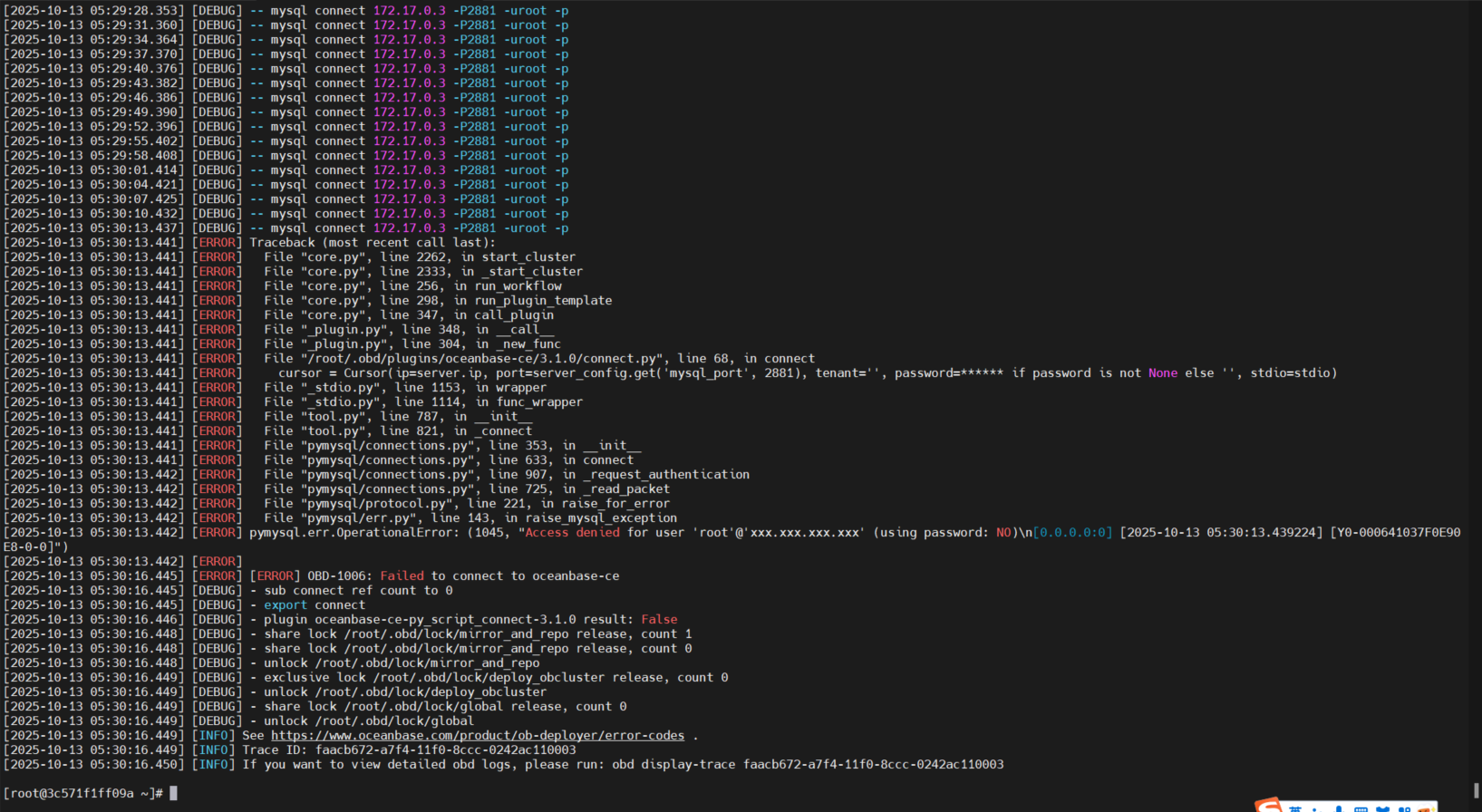Click the 'export connect' debug line
Image resolution: width=1482 pixels, height=812 pixels.
(315, 605)
